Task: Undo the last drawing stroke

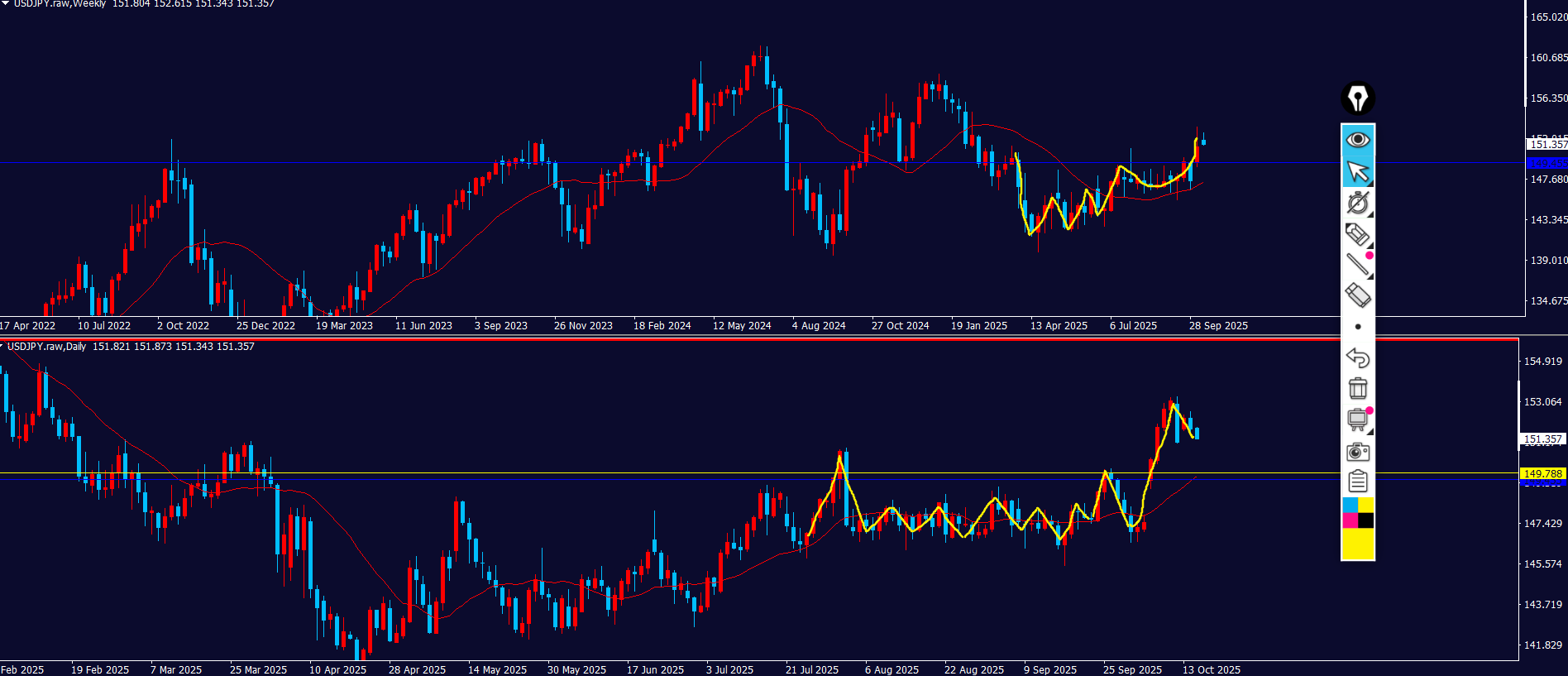Action: click(x=1357, y=357)
